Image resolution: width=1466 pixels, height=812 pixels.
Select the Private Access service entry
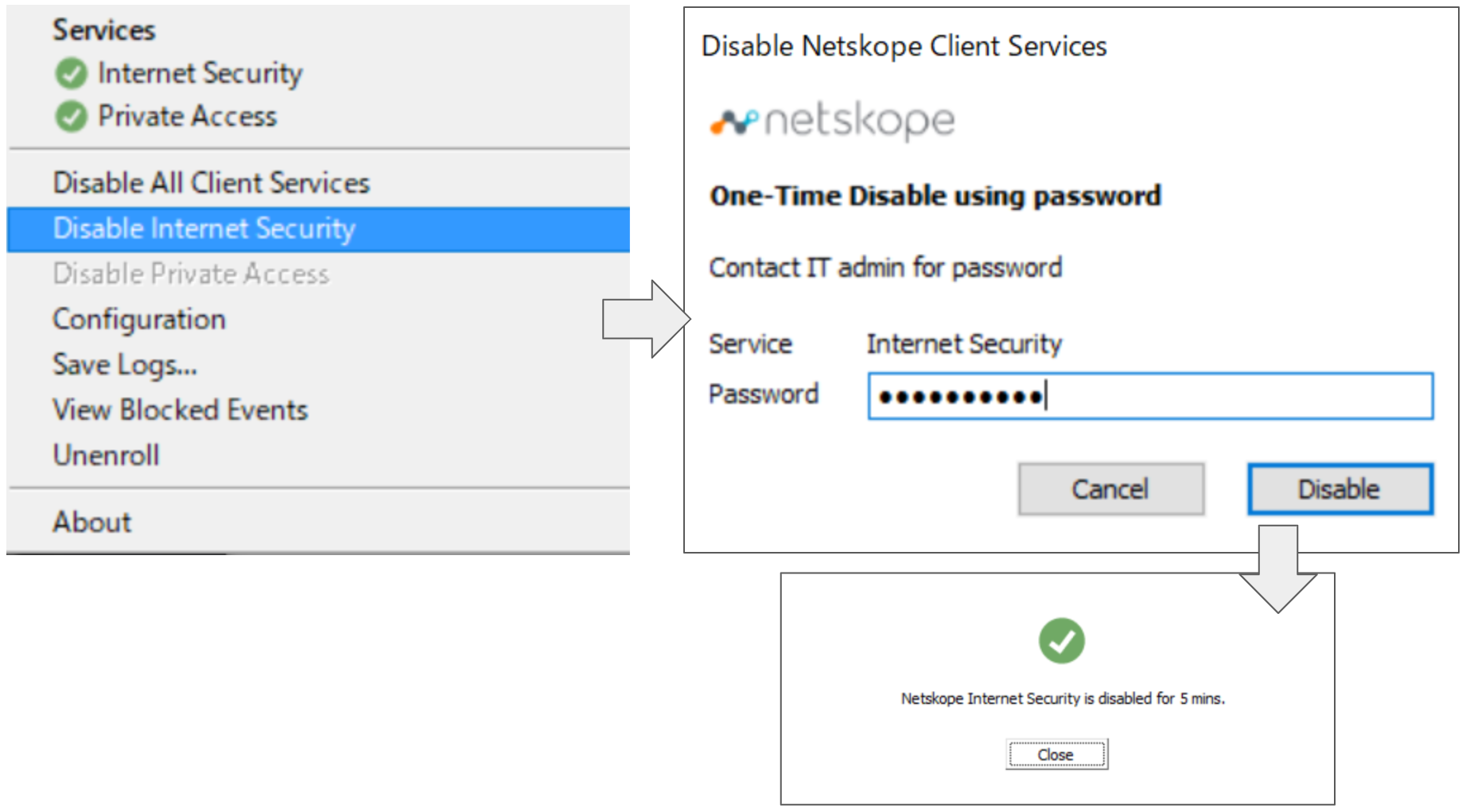[187, 116]
